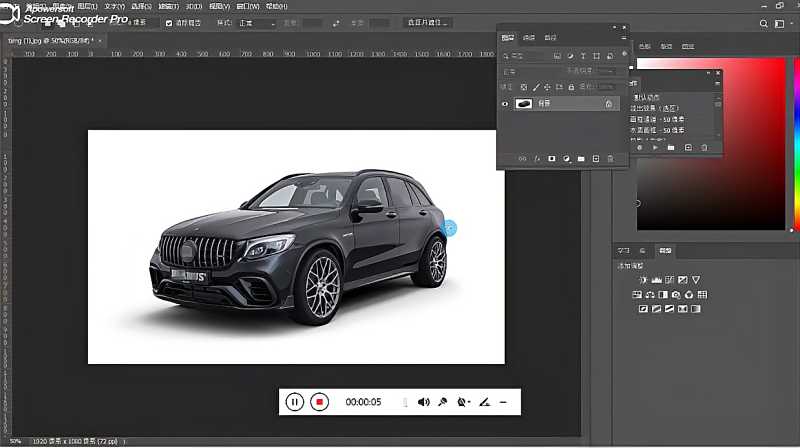Select the timg (1).jpg document tab
Screen dimensions: 800x448
pos(51,40)
